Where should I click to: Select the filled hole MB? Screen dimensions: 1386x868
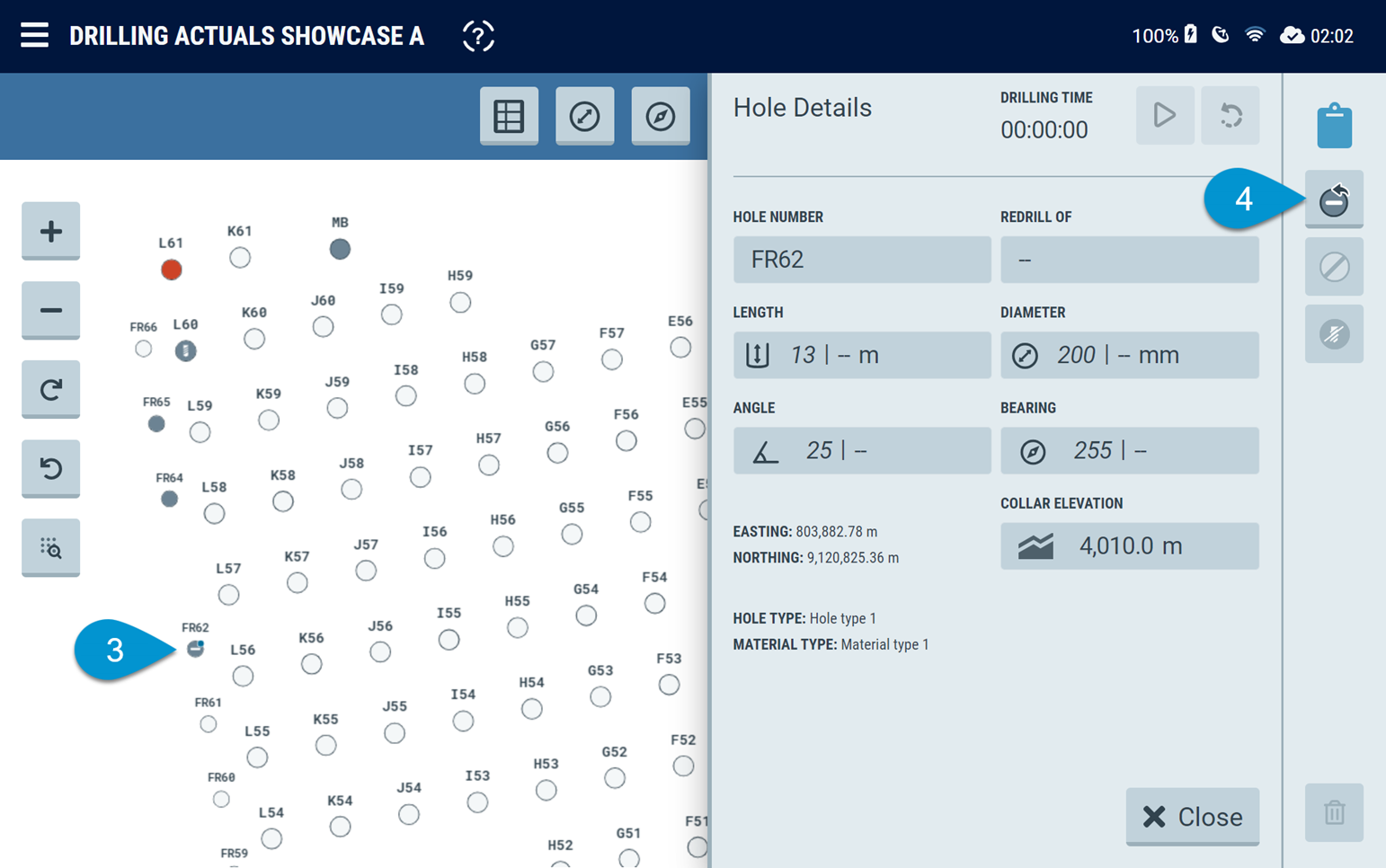coord(340,249)
